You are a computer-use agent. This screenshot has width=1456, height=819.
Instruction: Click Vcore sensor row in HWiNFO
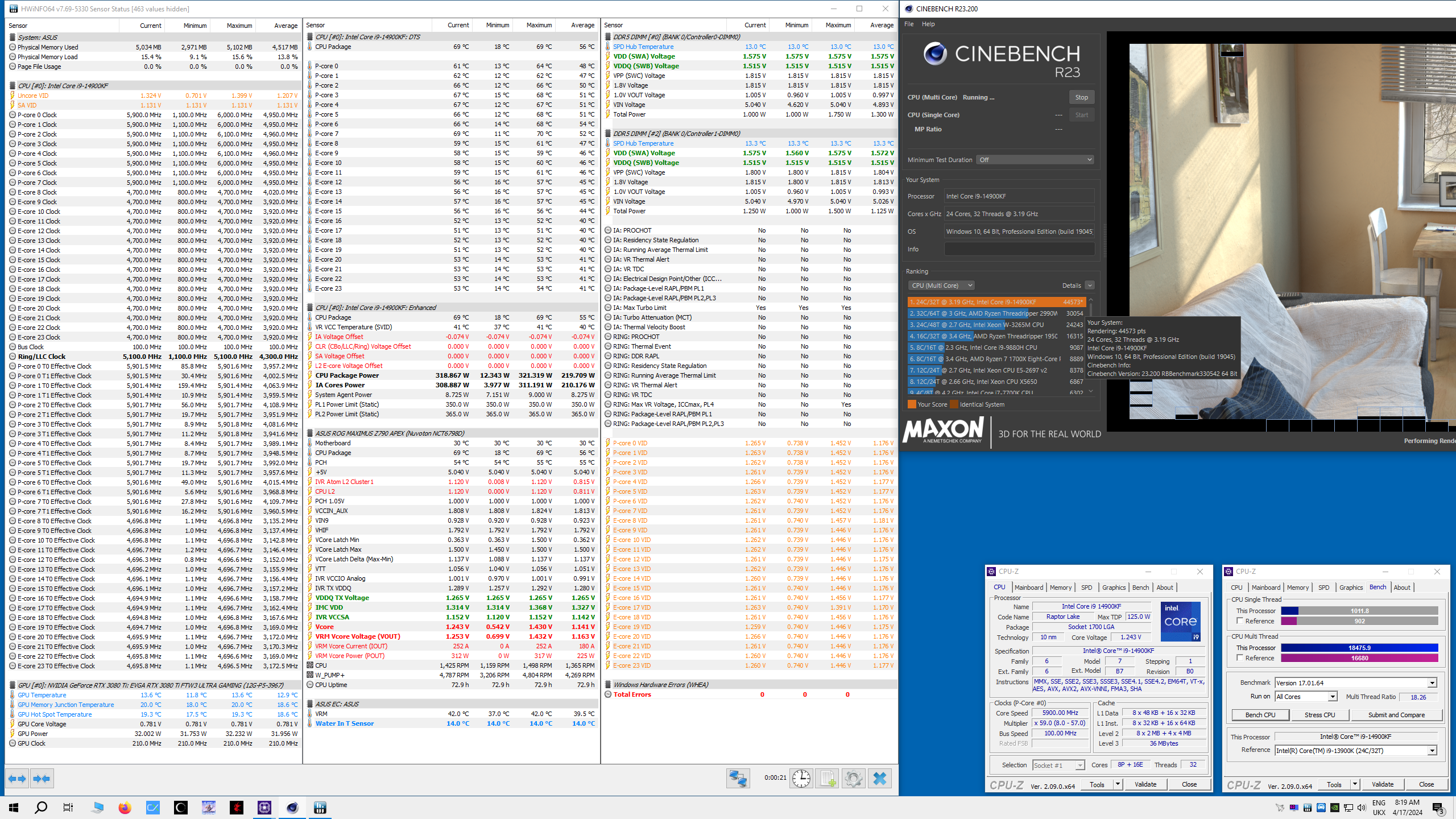[x=452, y=627]
